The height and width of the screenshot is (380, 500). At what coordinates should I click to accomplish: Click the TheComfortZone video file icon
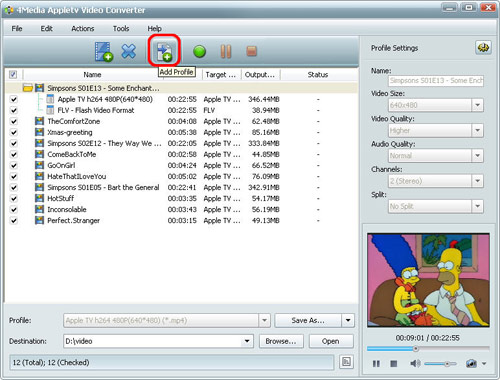39,121
